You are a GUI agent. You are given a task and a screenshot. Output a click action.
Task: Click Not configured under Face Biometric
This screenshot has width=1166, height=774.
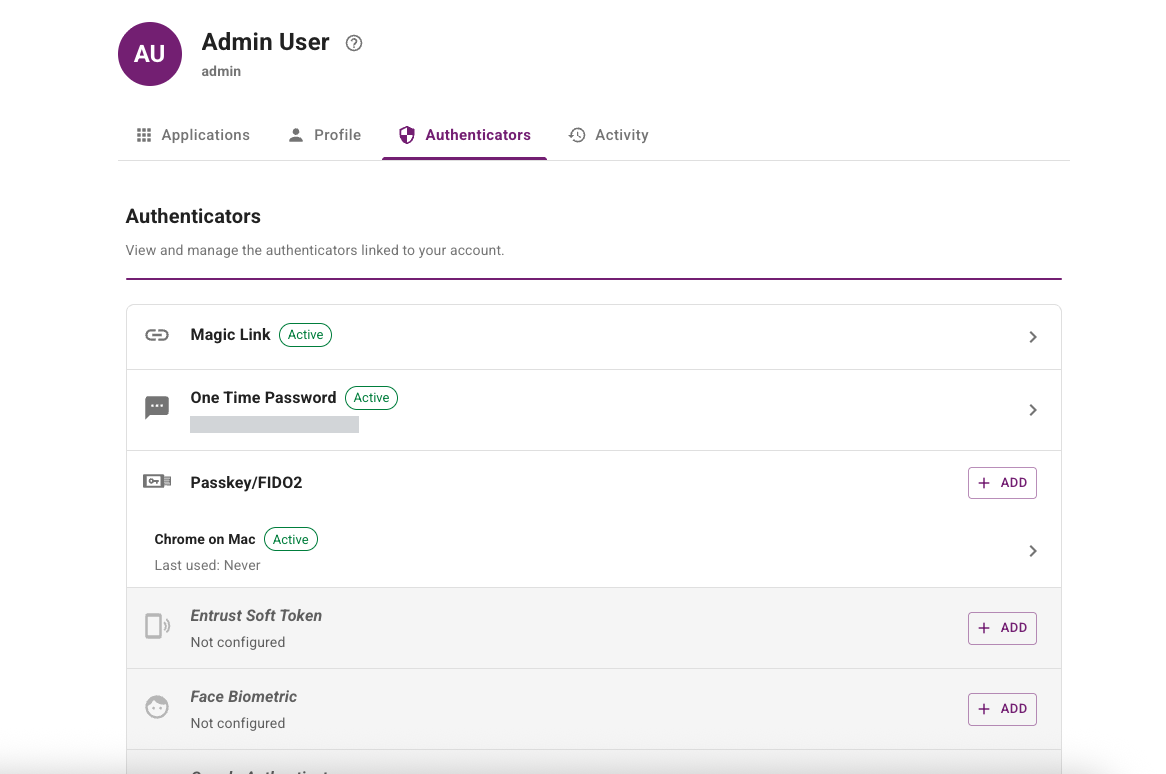238,723
